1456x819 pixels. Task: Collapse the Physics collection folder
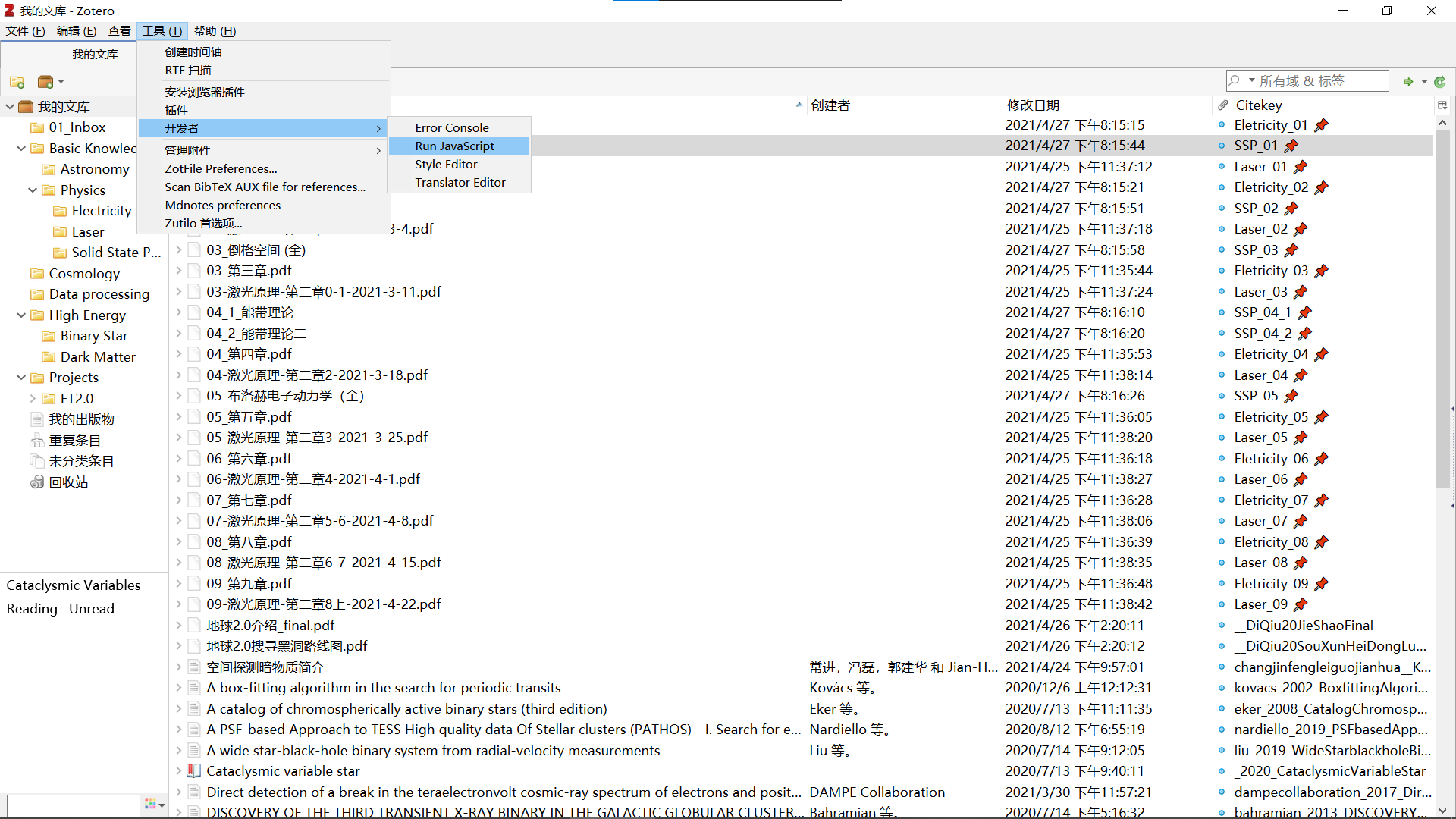(33, 190)
